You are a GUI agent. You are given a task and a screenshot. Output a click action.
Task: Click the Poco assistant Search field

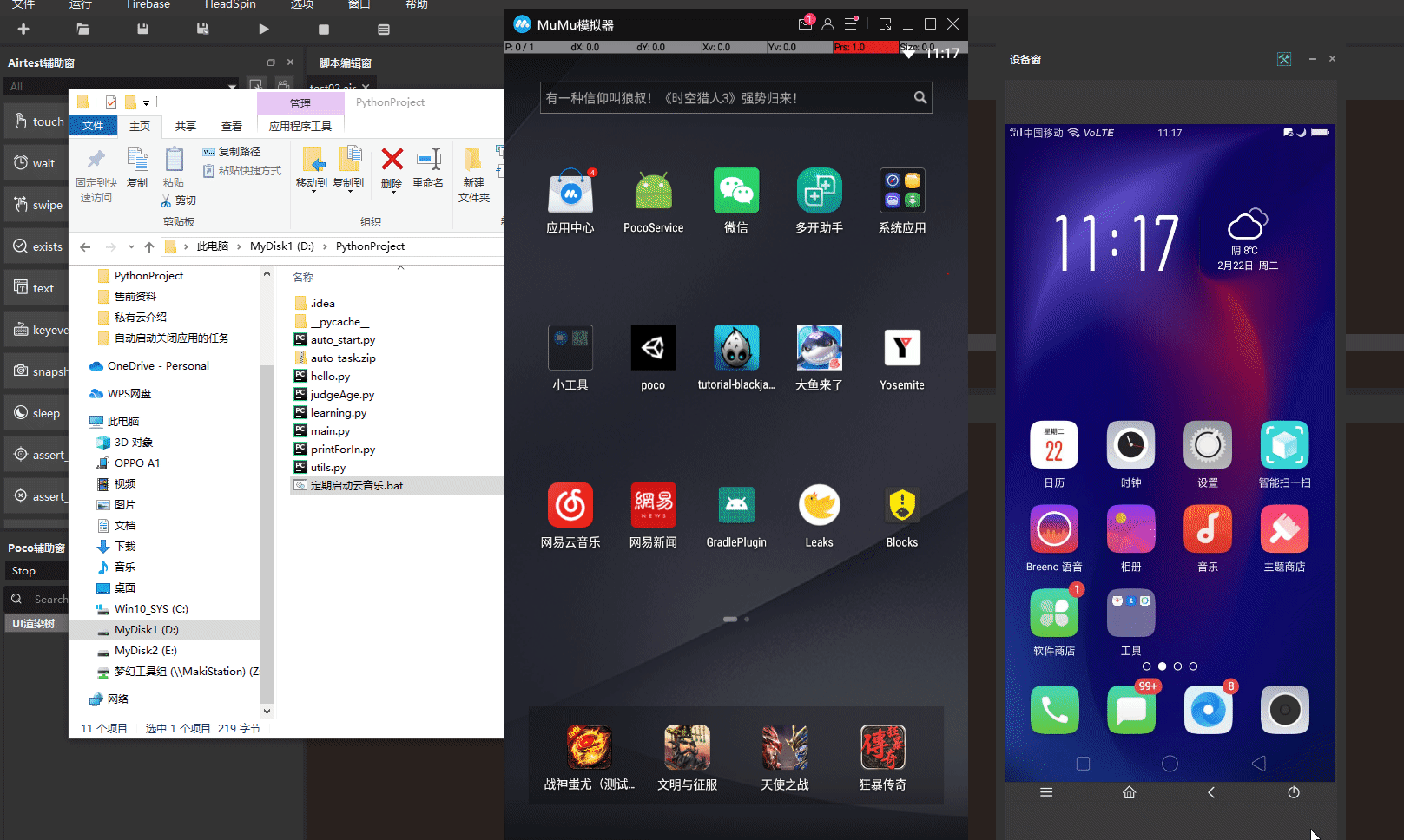click(x=36, y=599)
